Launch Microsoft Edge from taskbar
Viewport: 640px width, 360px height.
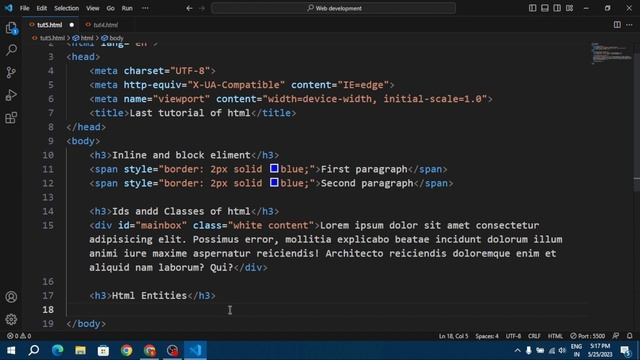click(x=57, y=350)
